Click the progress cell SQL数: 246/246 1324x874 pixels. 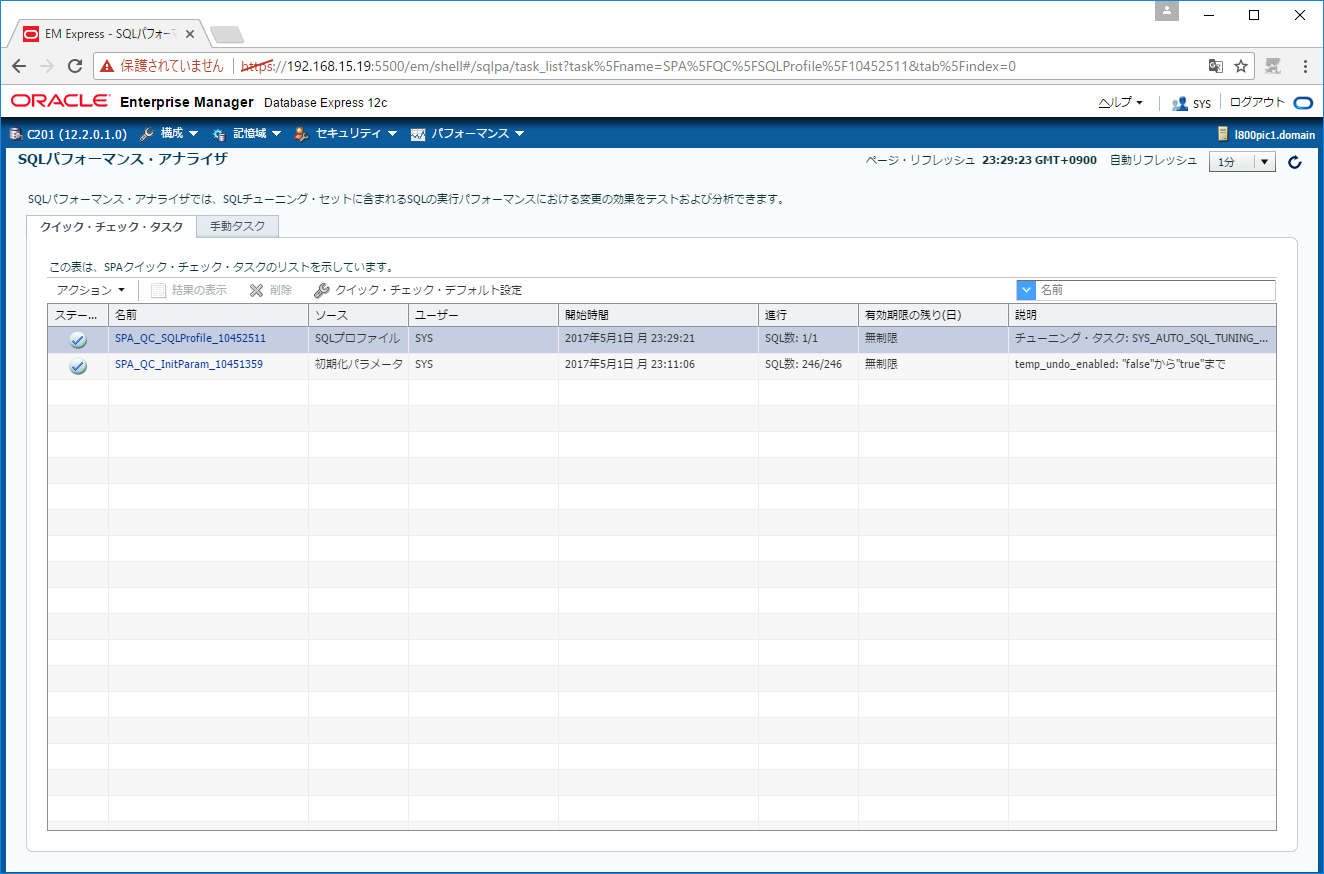click(808, 365)
